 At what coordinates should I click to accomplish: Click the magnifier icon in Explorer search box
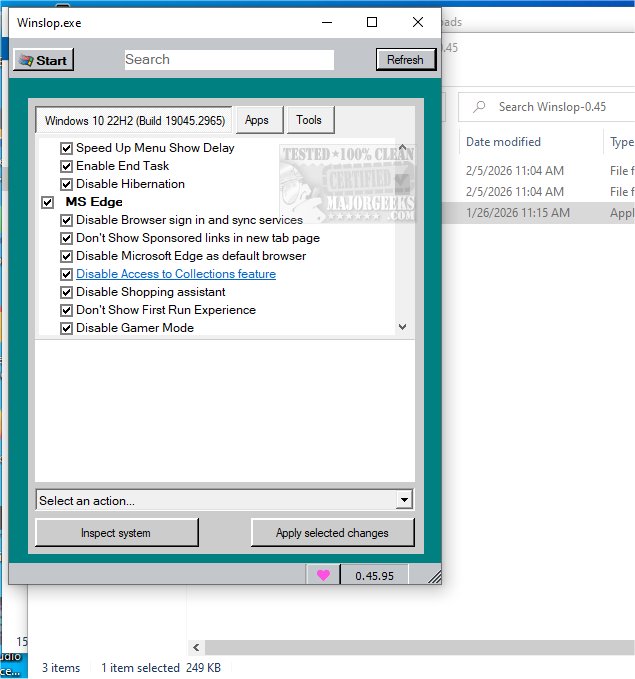479,107
